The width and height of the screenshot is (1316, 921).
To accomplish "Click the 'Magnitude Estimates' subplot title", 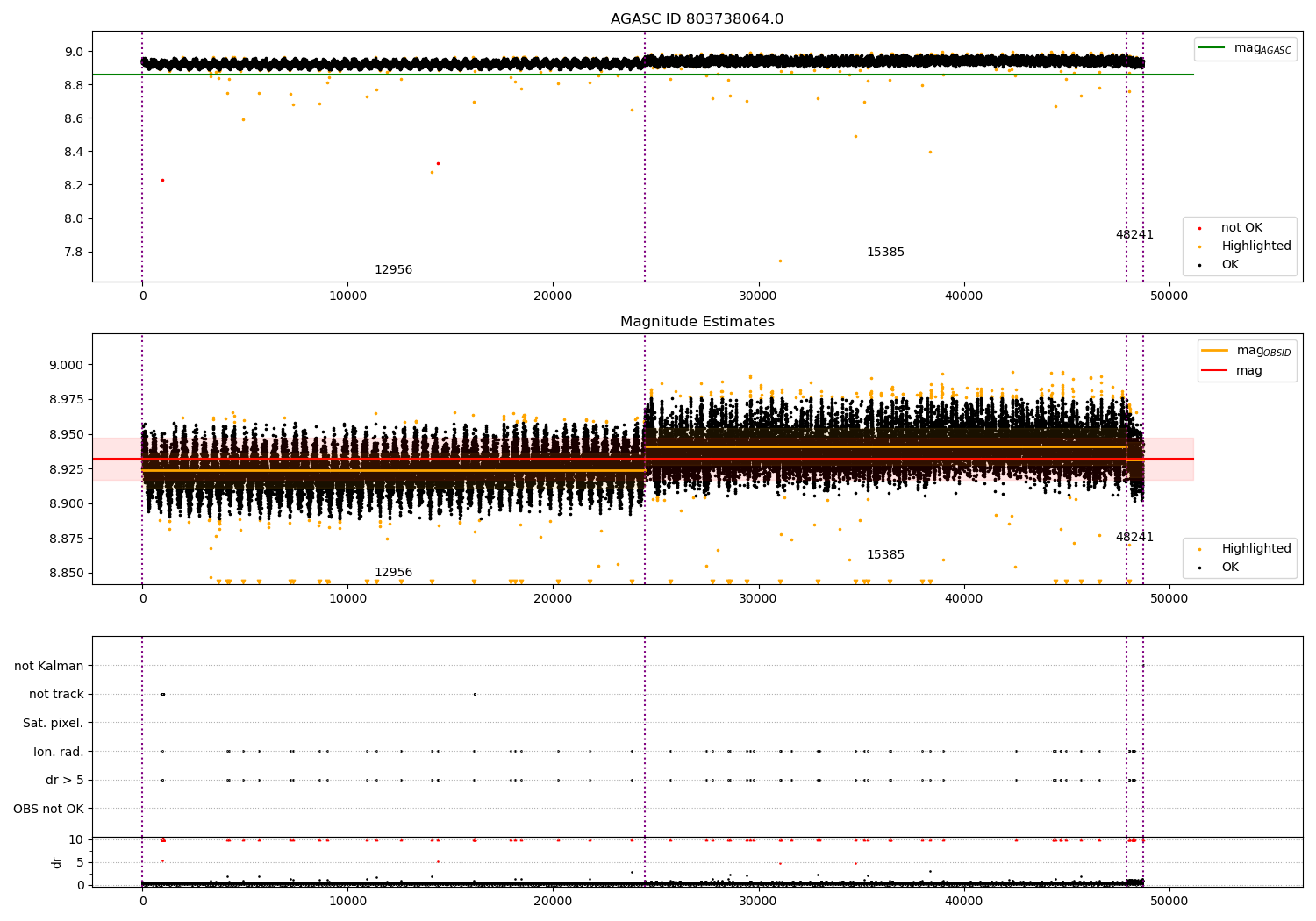I will [697, 322].
